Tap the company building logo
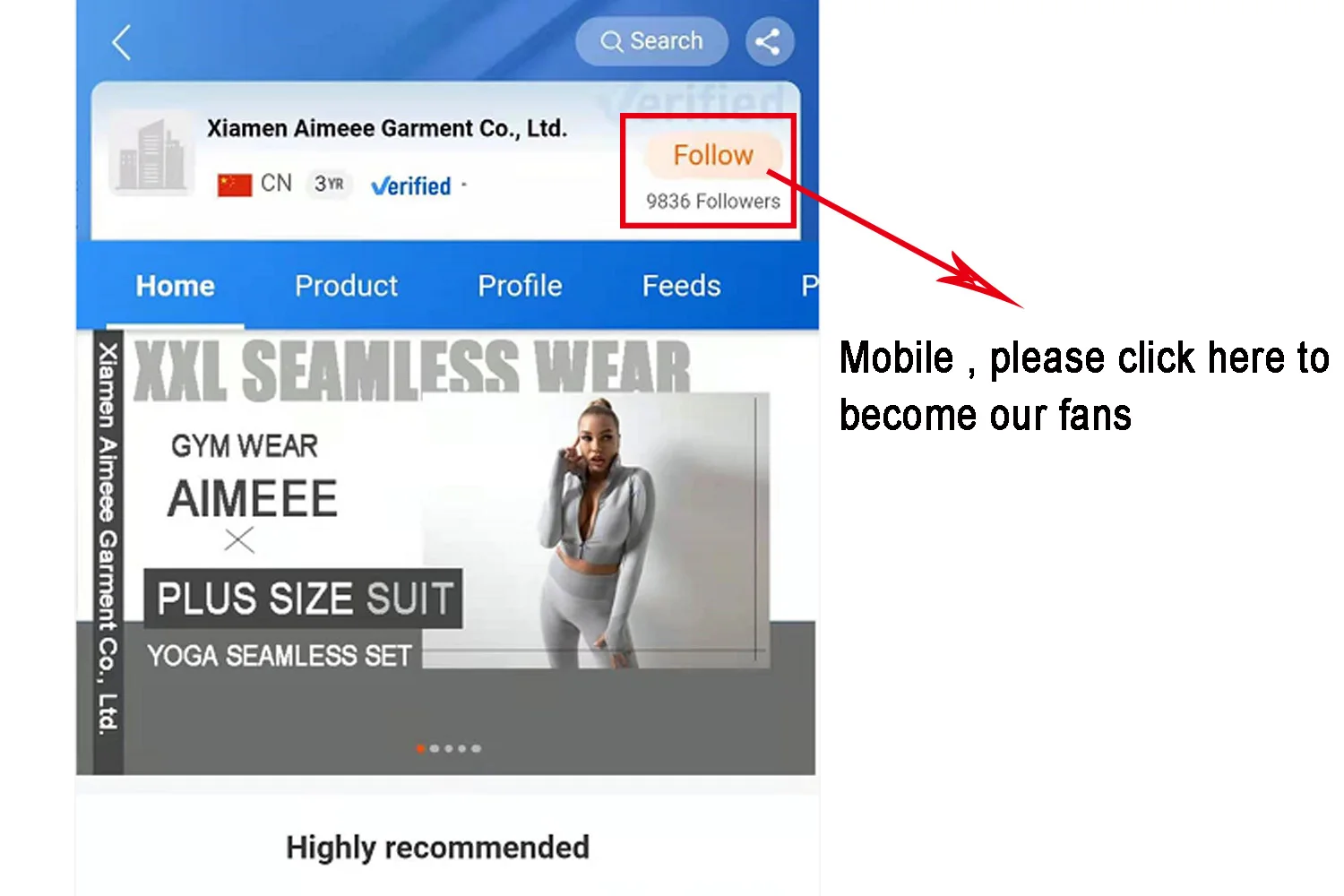The width and height of the screenshot is (1344, 896). (151, 154)
